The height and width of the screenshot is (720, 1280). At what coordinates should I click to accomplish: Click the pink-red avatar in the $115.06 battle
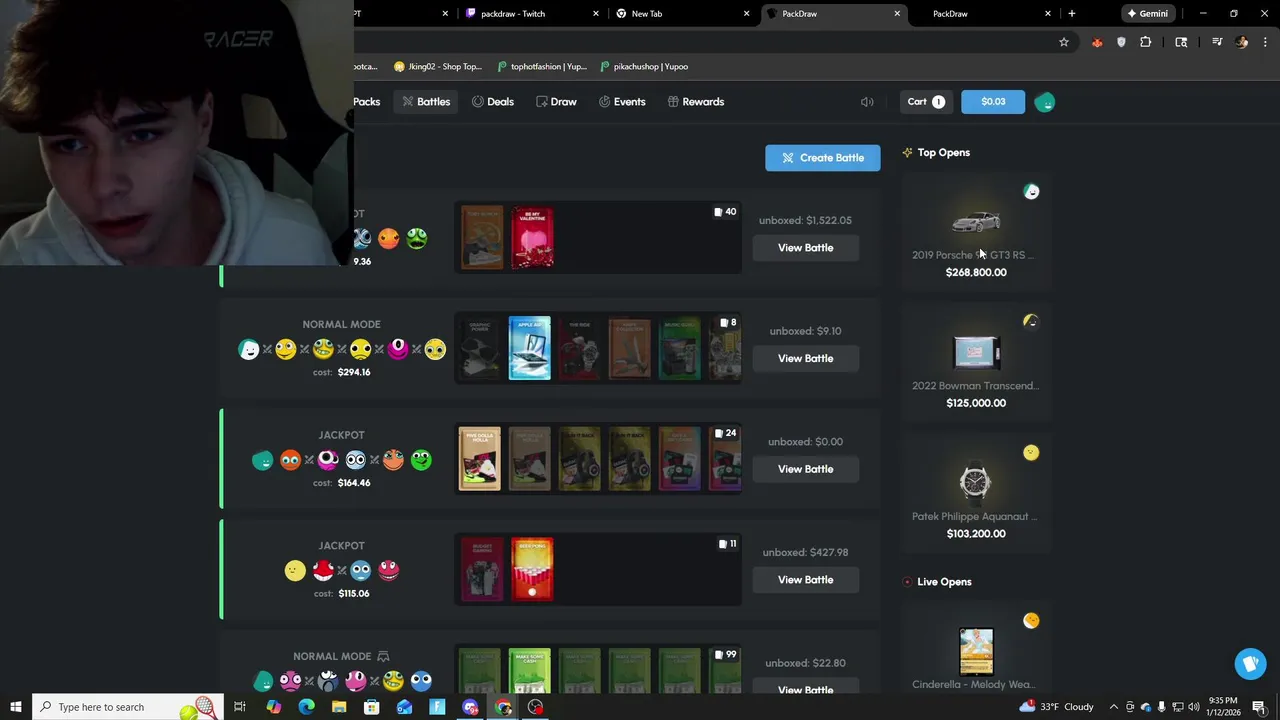pyautogui.click(x=389, y=570)
